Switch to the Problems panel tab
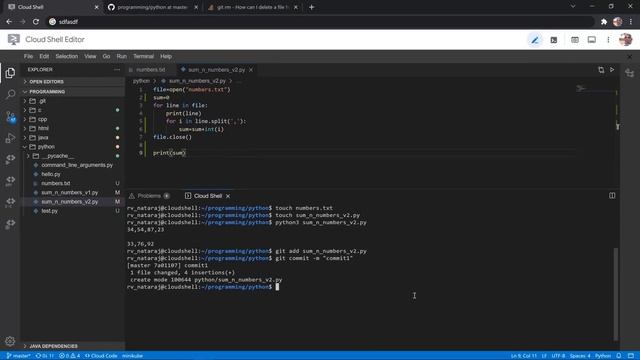This screenshot has width=640, height=360. point(149,196)
